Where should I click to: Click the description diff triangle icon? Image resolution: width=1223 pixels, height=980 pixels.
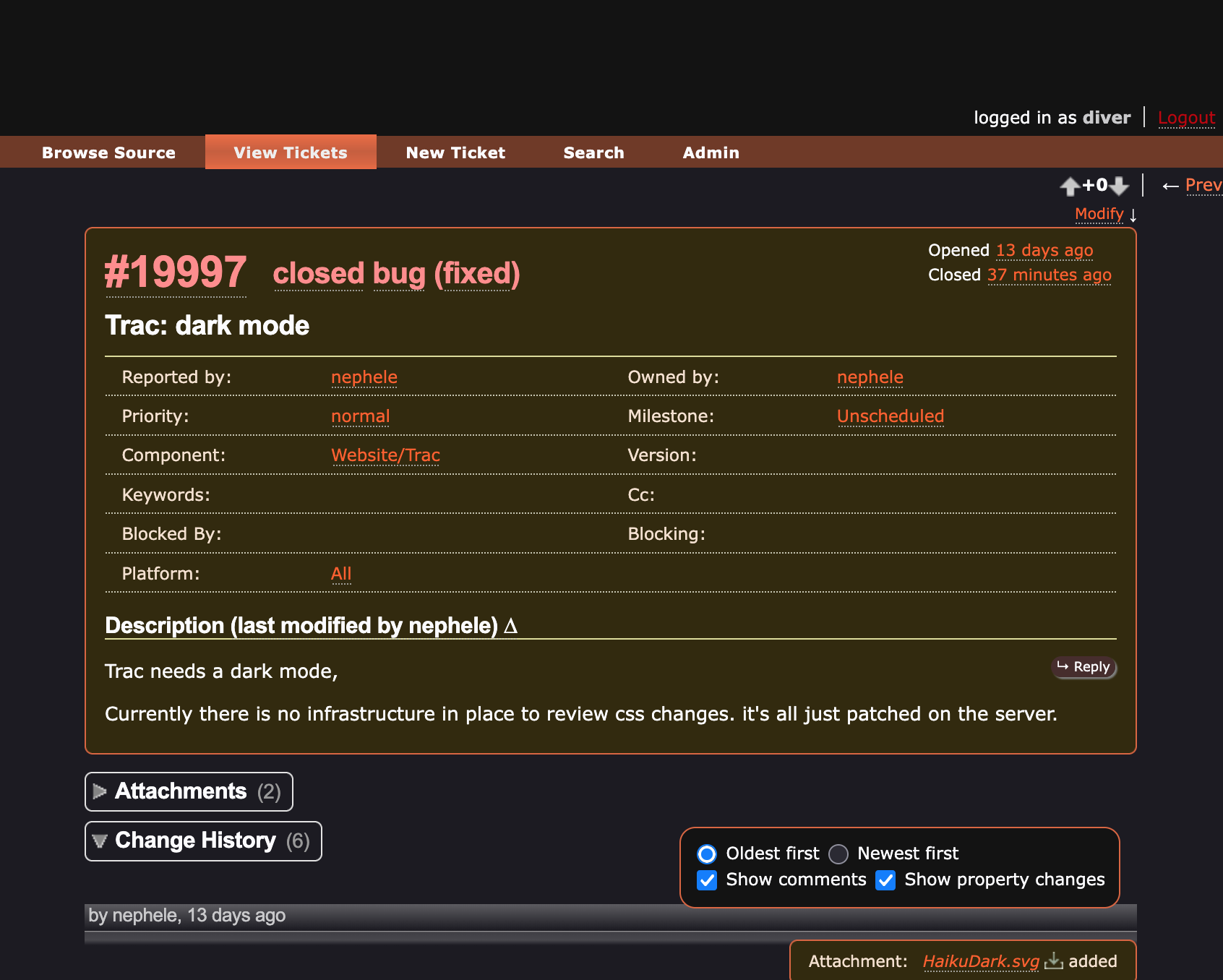(510, 626)
